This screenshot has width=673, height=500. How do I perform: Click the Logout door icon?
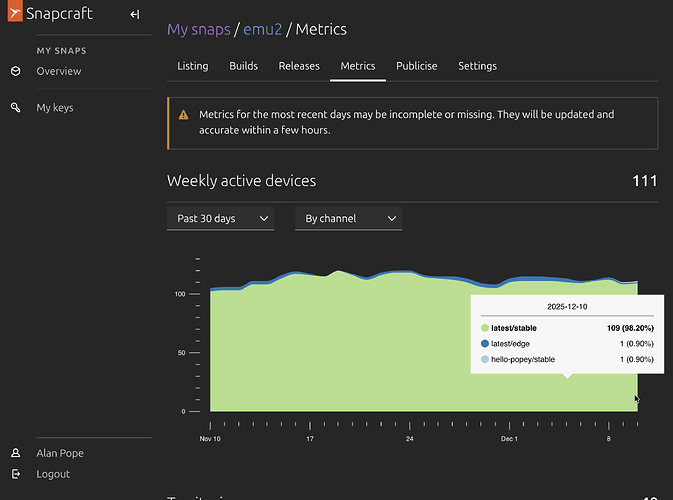coord(15,474)
